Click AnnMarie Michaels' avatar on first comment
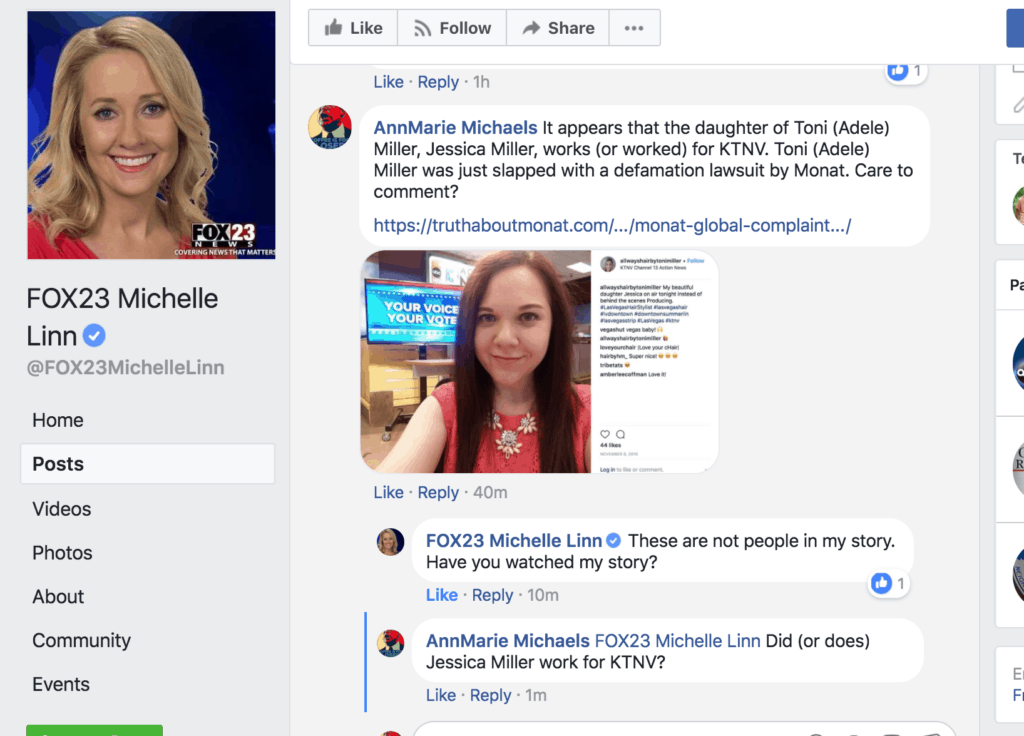 click(330, 127)
